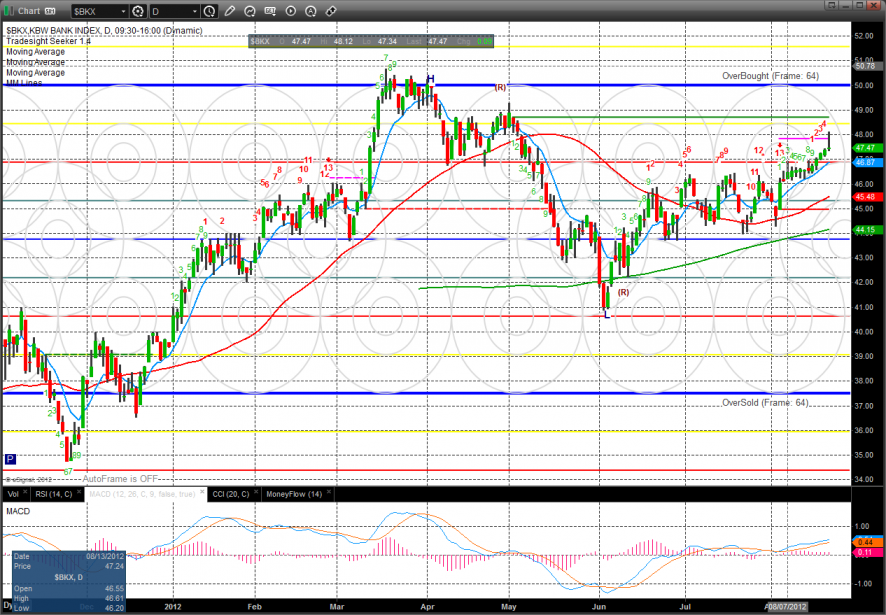Select the pencil drawing tools icon
886x615 pixels.
click(x=229, y=11)
